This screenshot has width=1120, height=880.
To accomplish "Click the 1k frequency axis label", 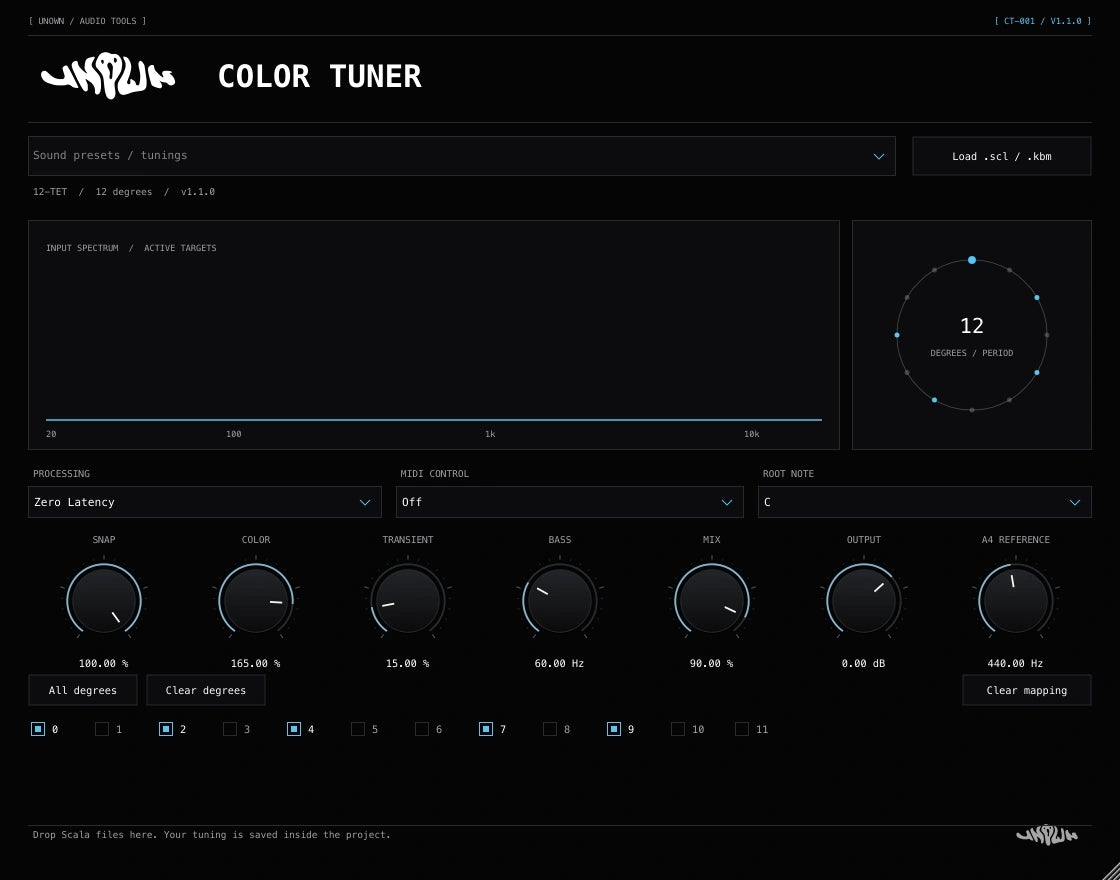I will click(490, 434).
